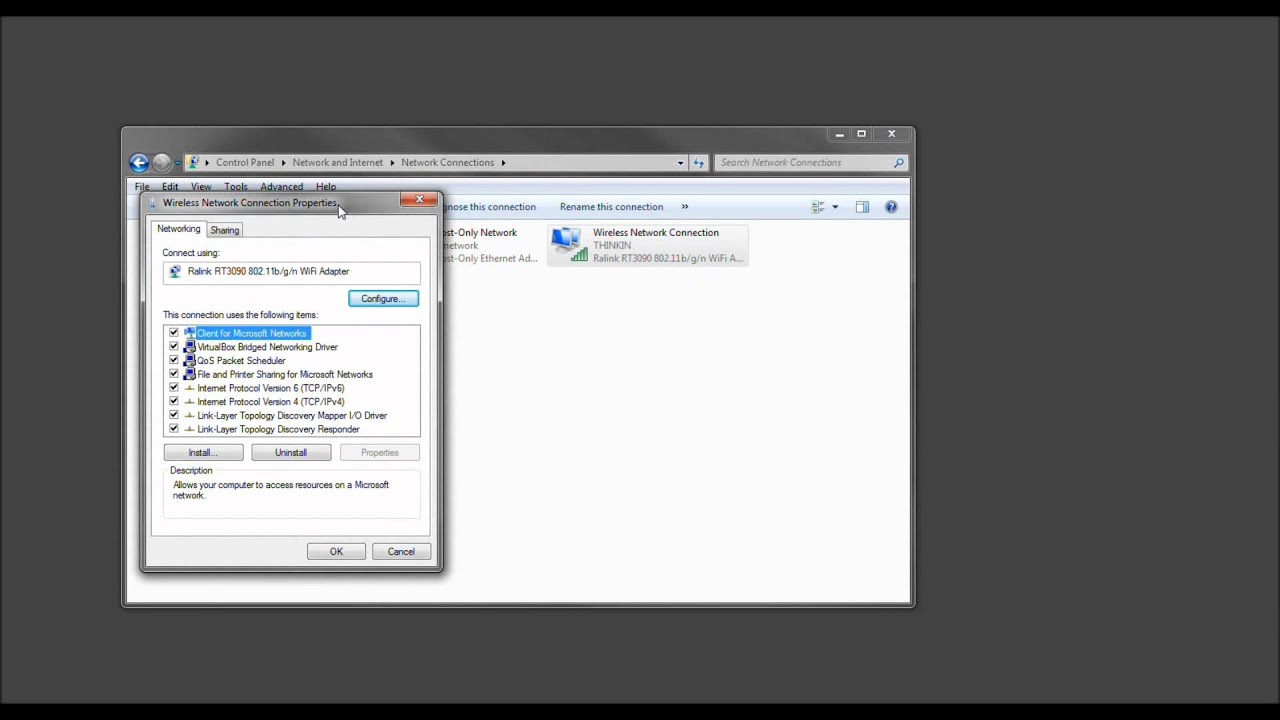Viewport: 1280px width, 720px height.
Task: Select Control Panel in the address breadcrumb
Action: click(245, 162)
